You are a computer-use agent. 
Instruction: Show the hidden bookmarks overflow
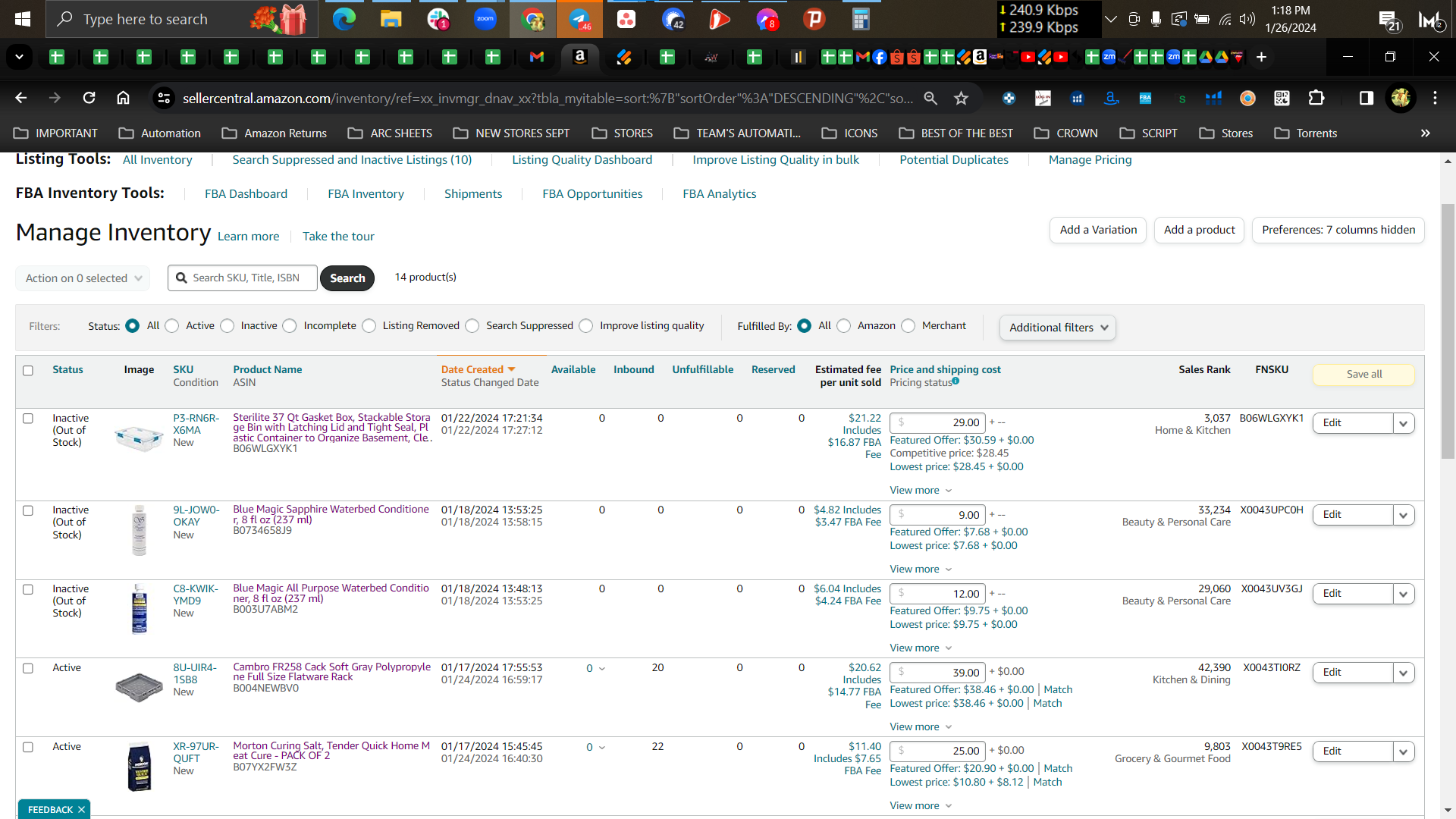(1426, 133)
